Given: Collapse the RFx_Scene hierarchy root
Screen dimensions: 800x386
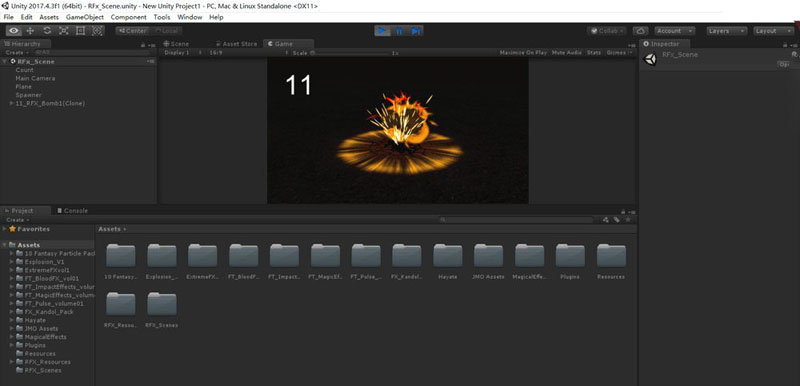Looking at the screenshot, I should (x=5, y=61).
